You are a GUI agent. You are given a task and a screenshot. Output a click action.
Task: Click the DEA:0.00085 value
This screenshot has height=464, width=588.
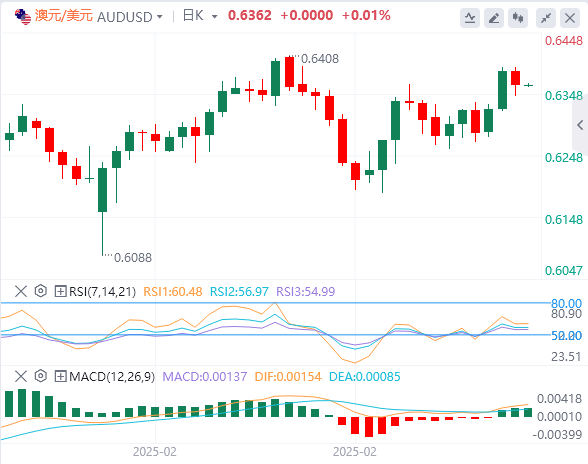(x=365, y=376)
